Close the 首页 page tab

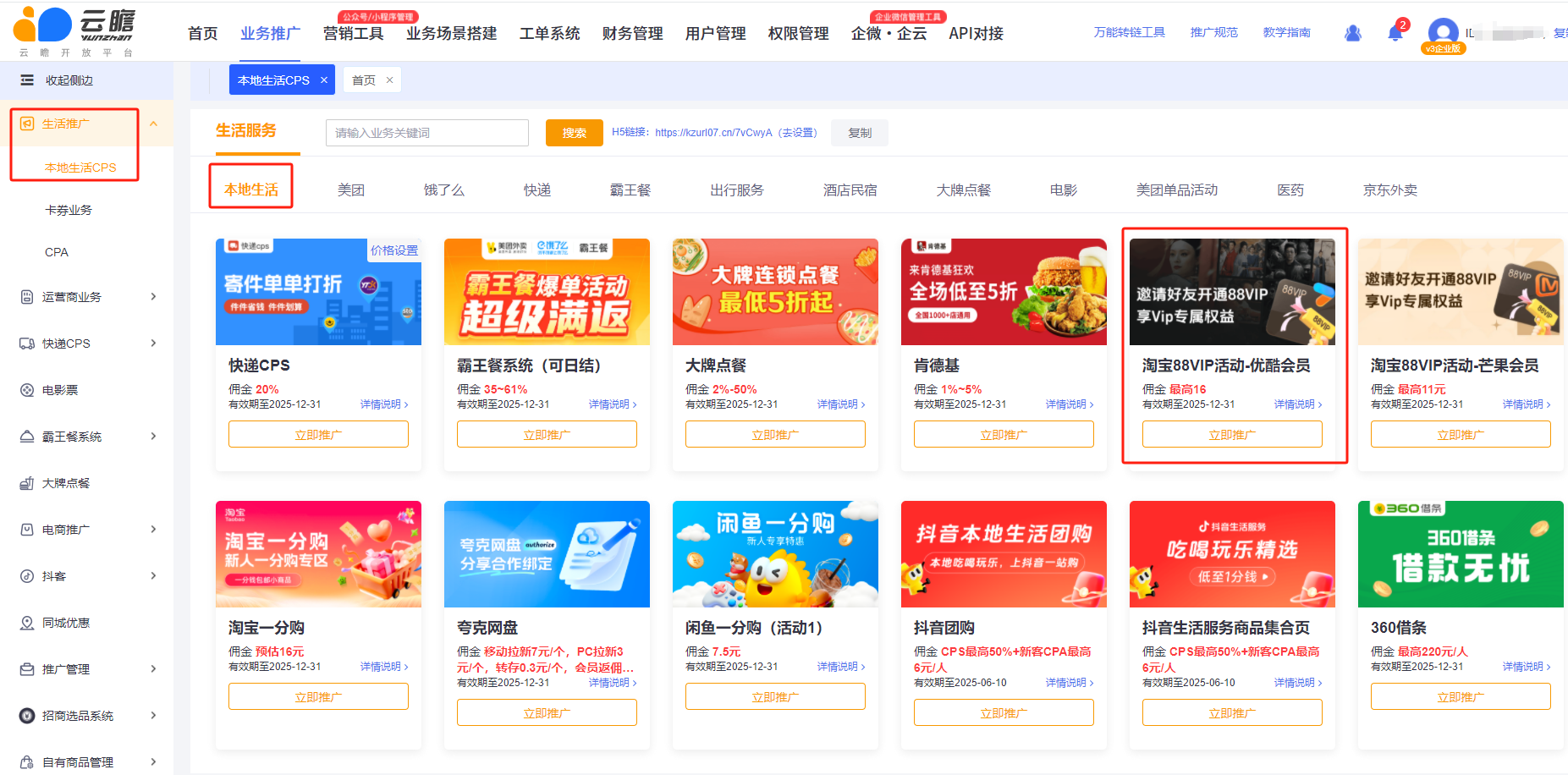pos(389,80)
